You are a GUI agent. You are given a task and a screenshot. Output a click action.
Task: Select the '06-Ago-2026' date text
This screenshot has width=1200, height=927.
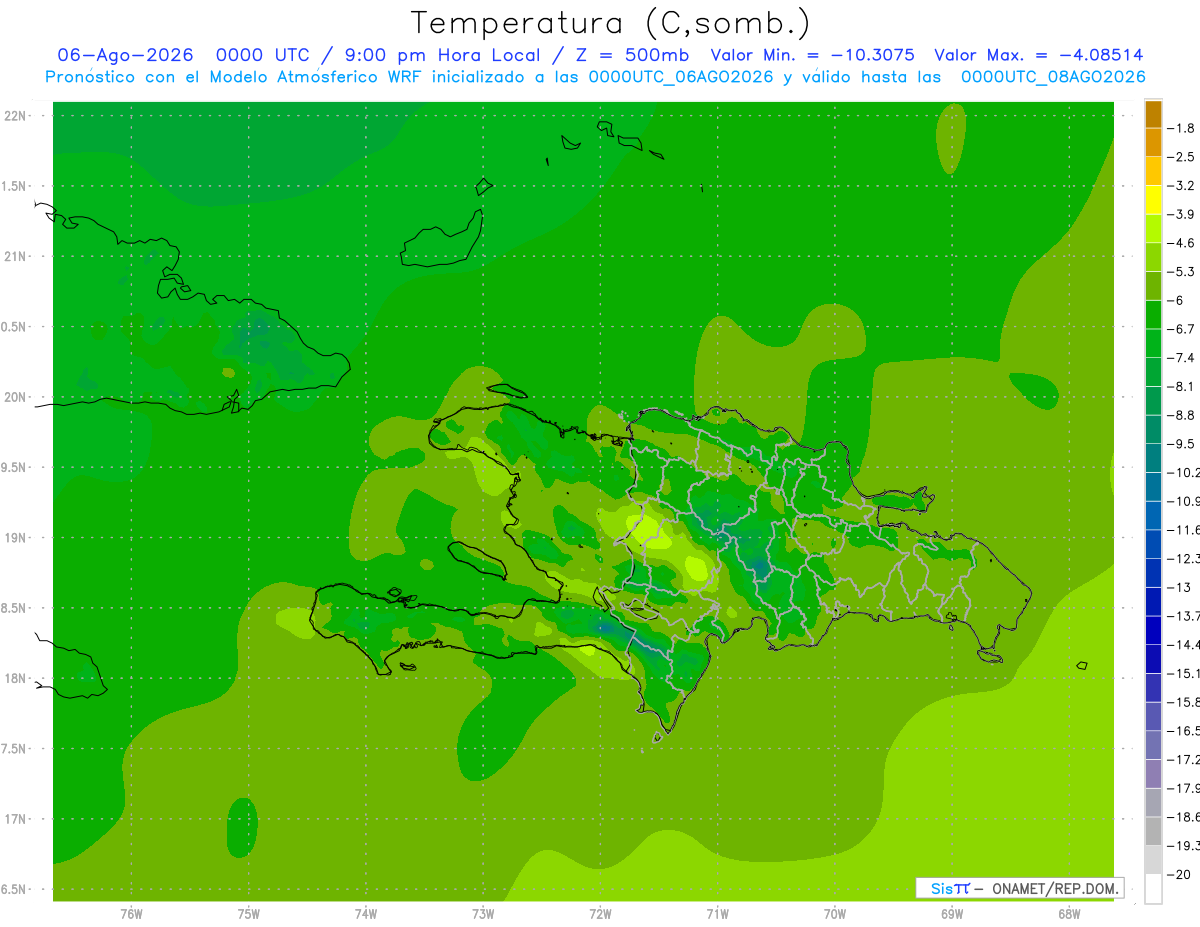point(125,55)
